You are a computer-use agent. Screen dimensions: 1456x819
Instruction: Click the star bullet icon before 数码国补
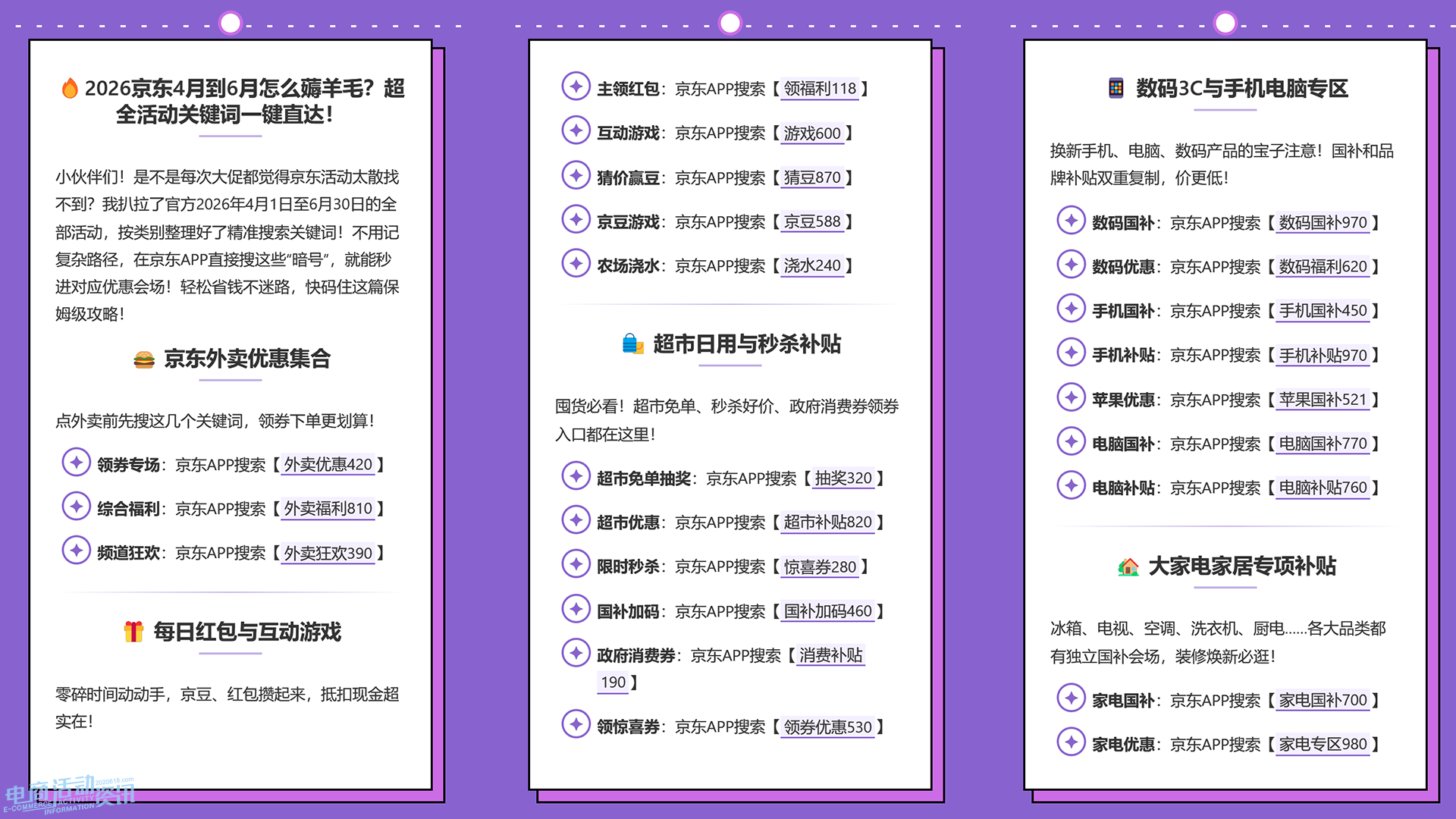pos(1072,221)
